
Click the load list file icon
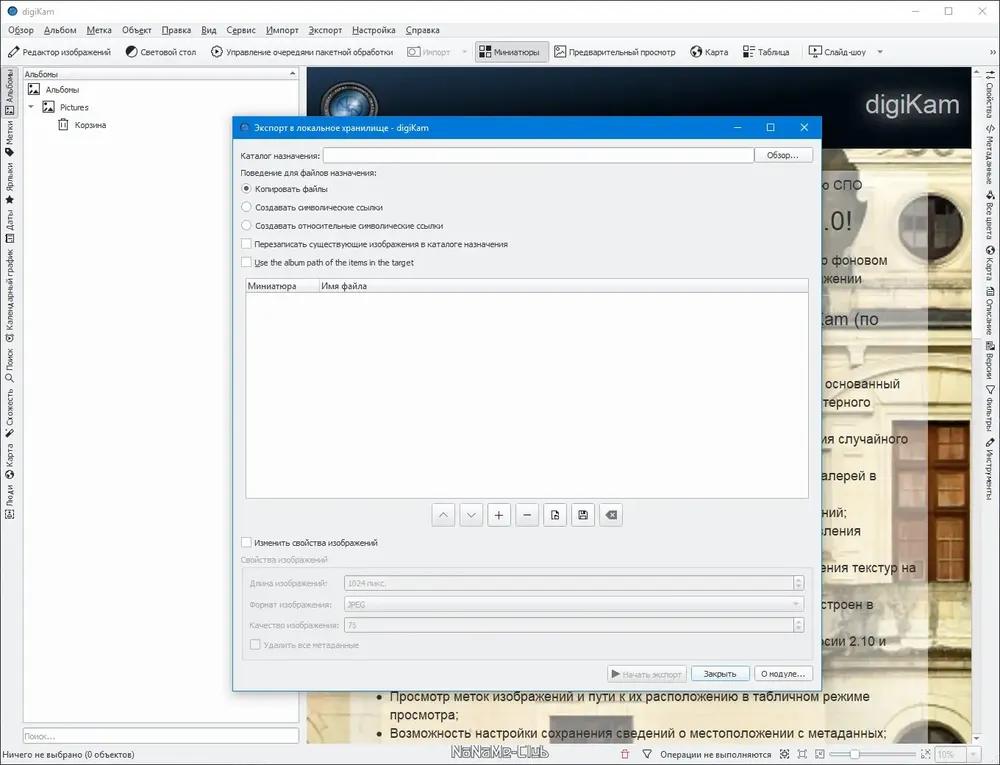(x=555, y=515)
